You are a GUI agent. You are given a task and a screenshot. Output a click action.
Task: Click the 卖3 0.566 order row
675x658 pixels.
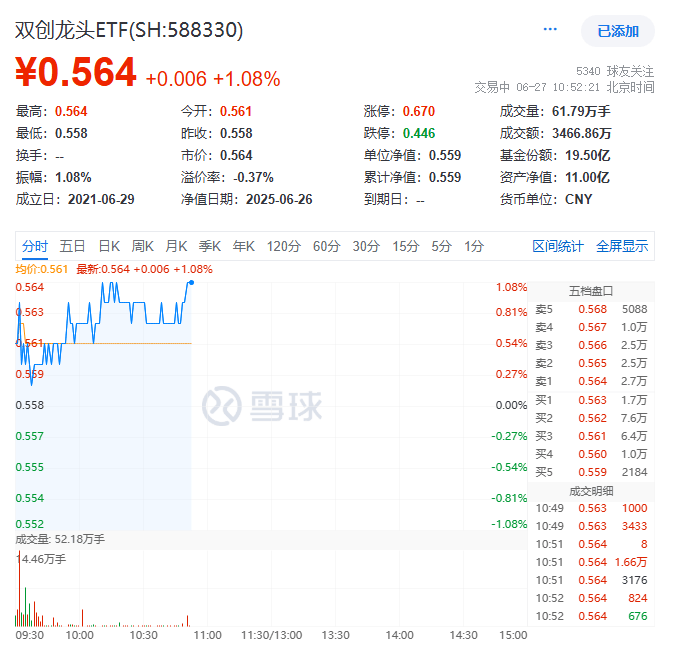coord(591,345)
